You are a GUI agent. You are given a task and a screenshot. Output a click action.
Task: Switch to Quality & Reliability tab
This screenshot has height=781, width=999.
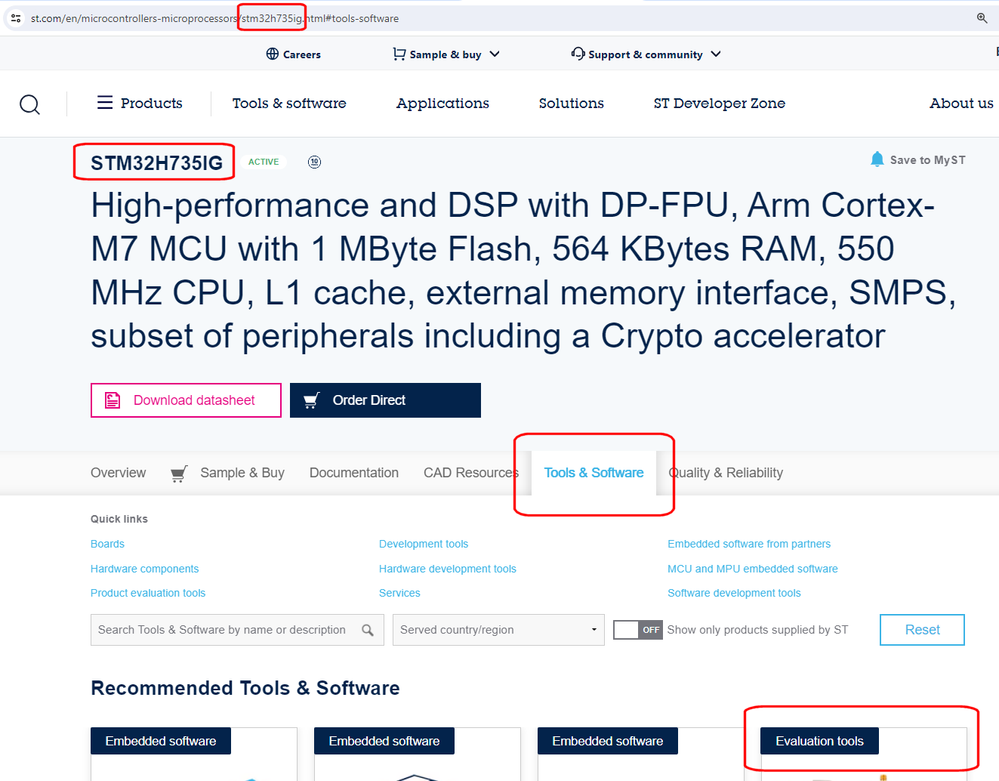tap(726, 473)
